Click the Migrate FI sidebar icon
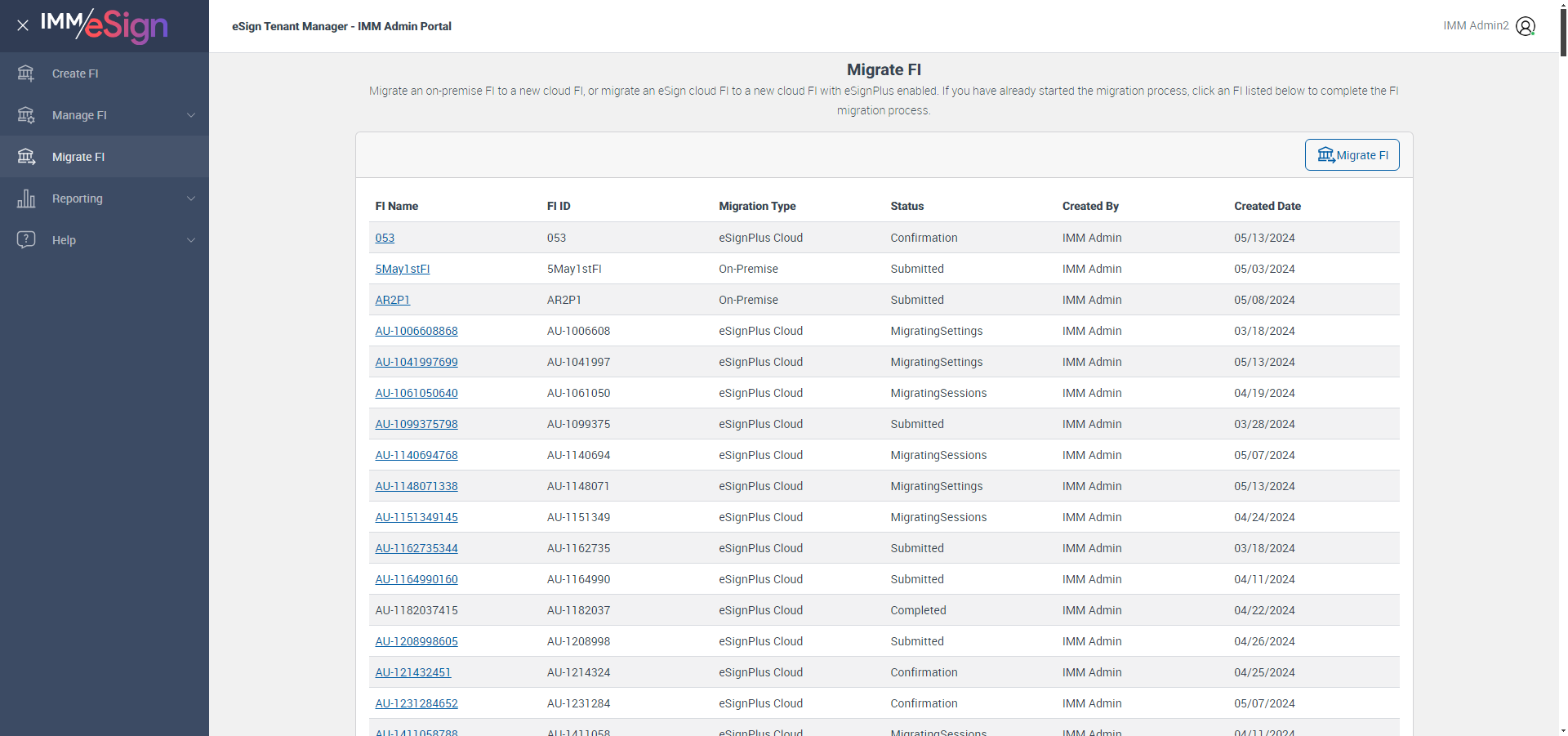Screen dimensions: 1568x736 26,157
